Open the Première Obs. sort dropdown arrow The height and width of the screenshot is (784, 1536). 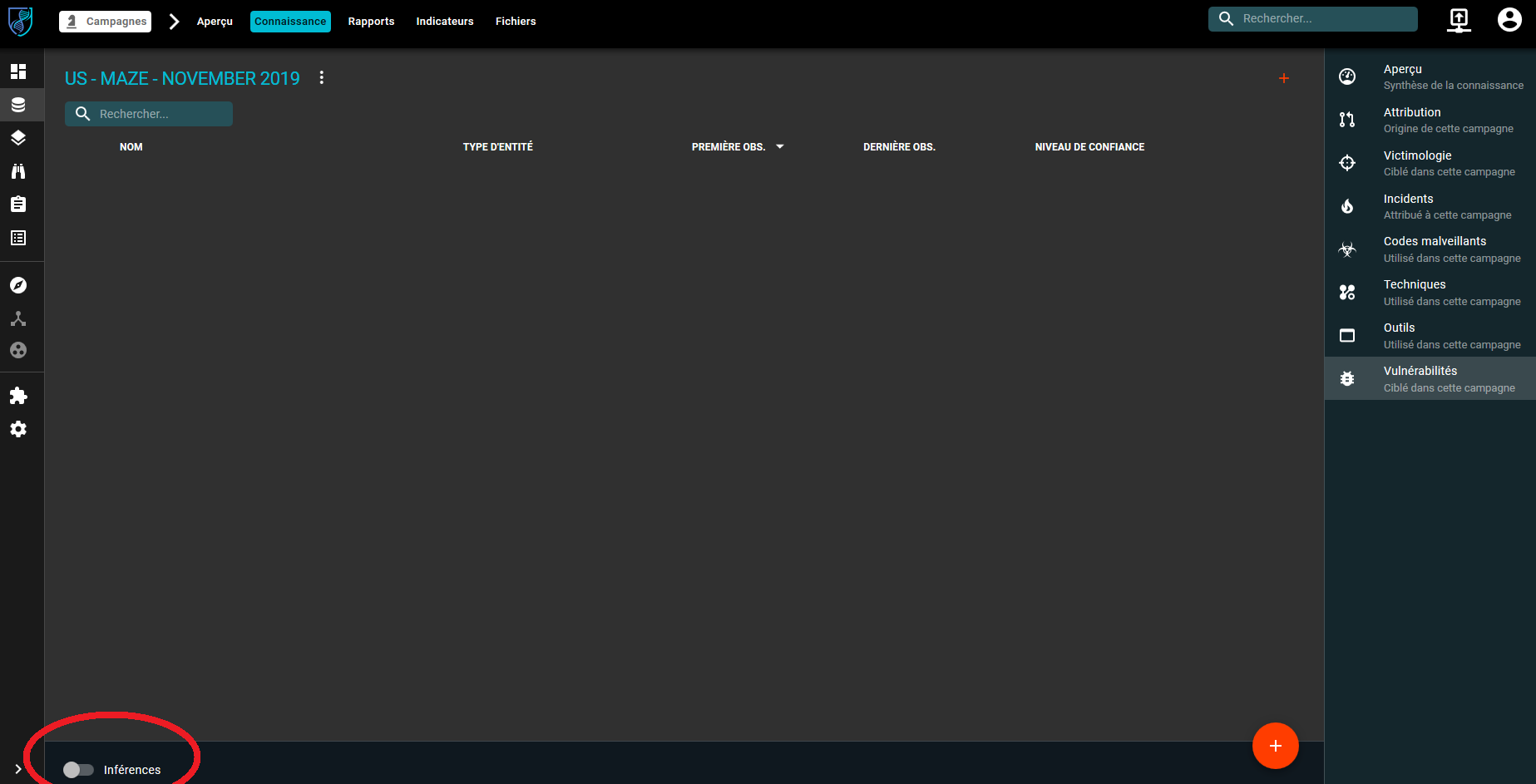[779, 146]
